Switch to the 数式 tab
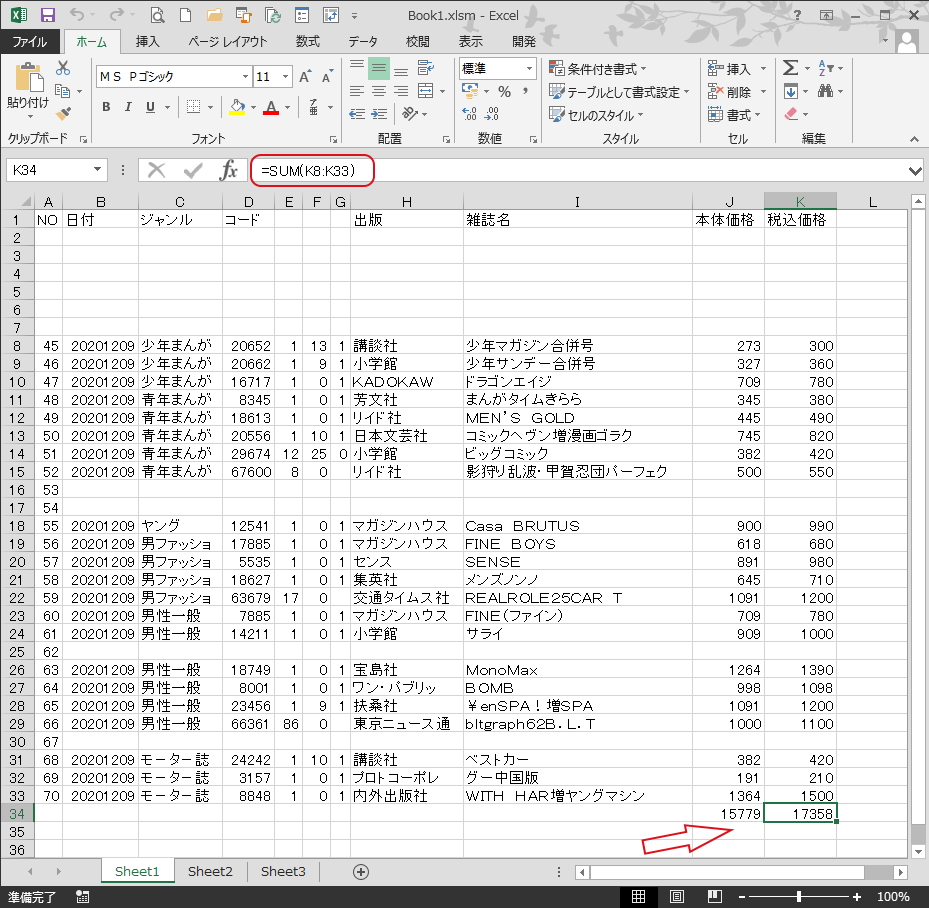The width and height of the screenshot is (929, 908). click(x=308, y=41)
